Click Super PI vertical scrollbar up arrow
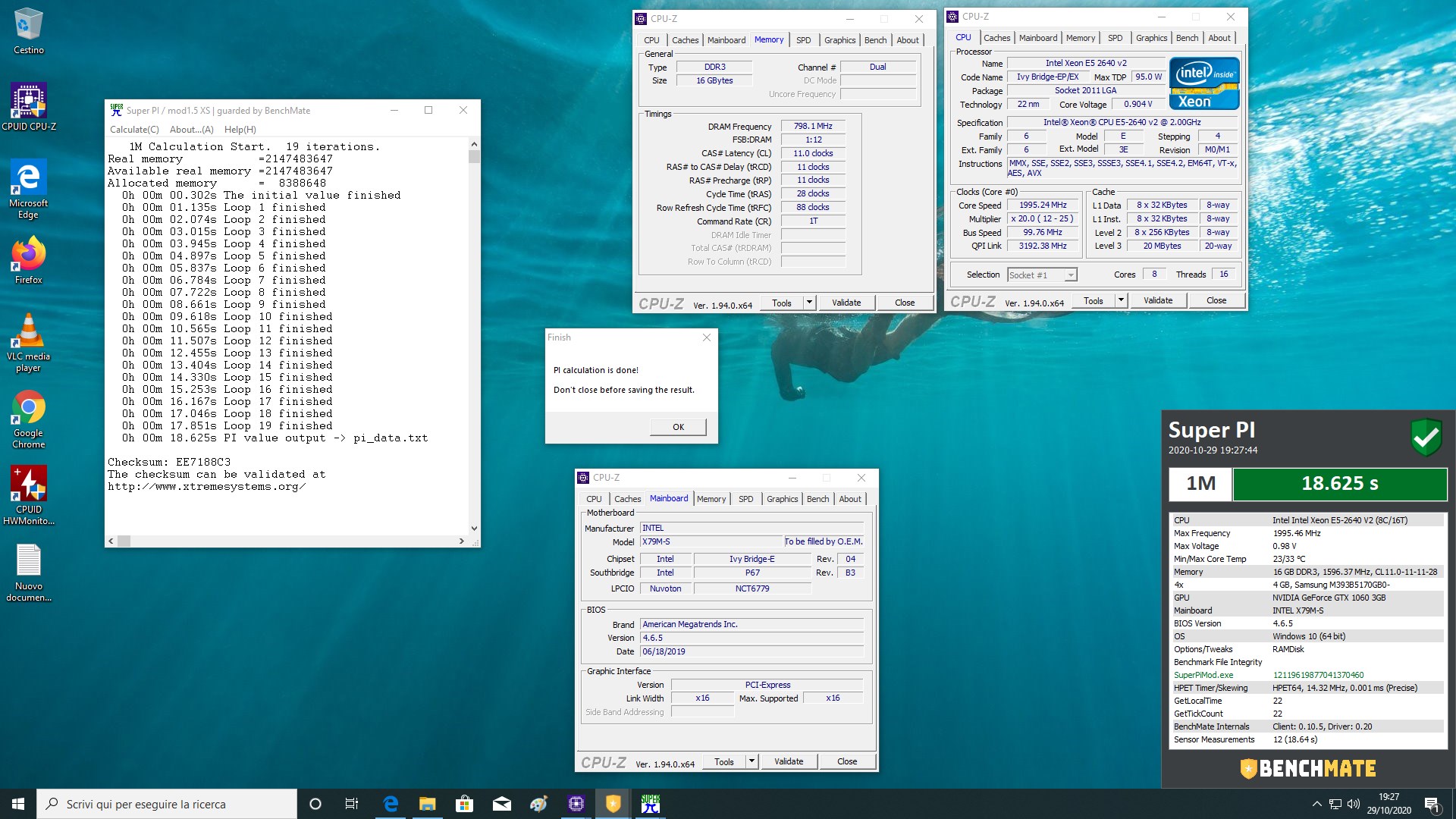1456x819 pixels. click(474, 144)
